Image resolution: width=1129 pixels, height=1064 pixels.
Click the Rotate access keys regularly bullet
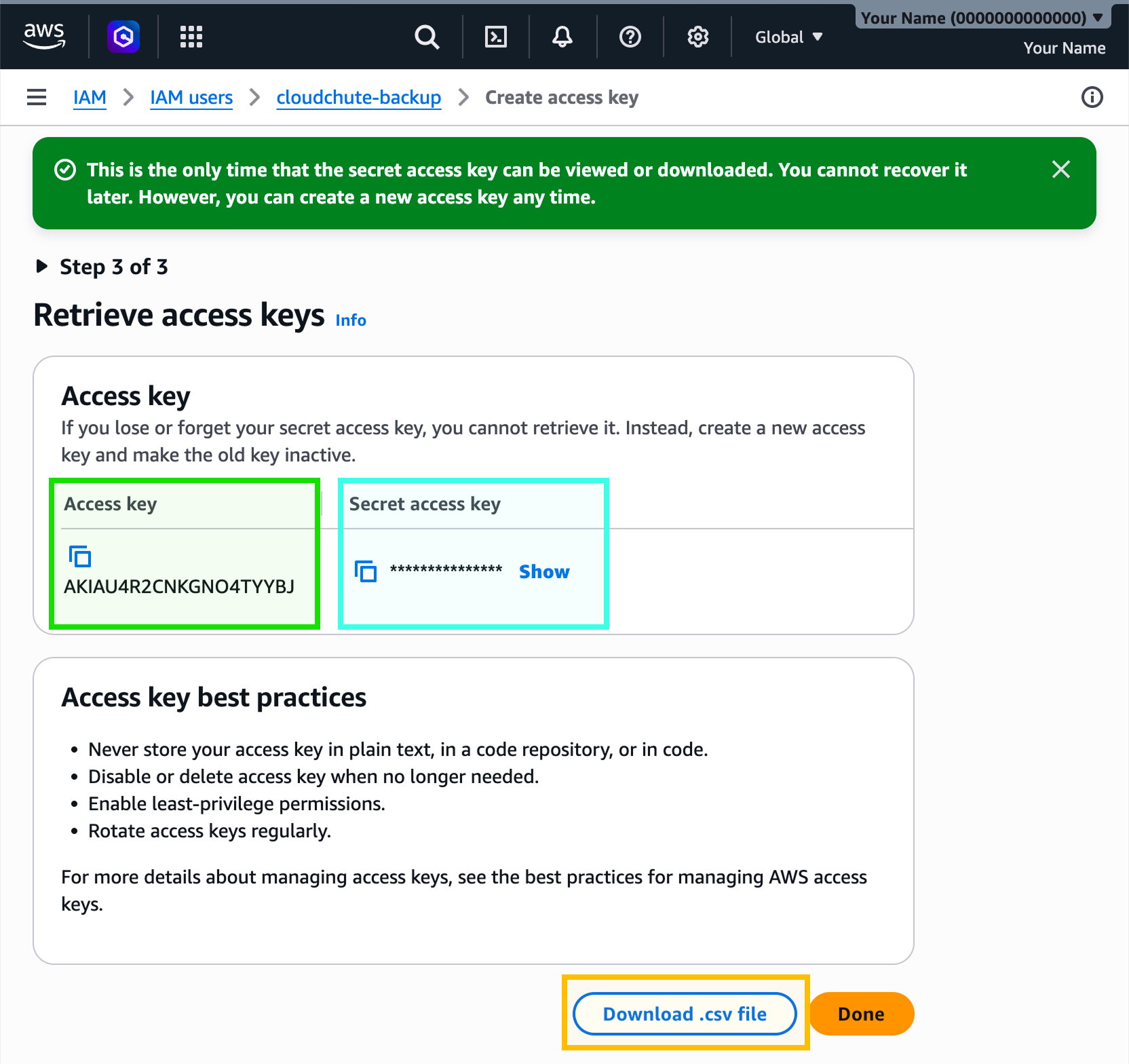click(210, 831)
